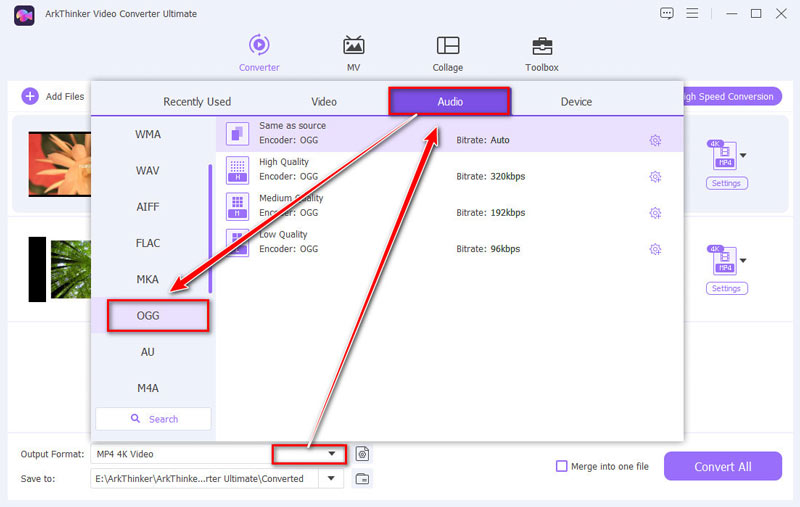Image resolution: width=800 pixels, height=507 pixels.
Task: Choose AU audio format
Action: coord(148,352)
